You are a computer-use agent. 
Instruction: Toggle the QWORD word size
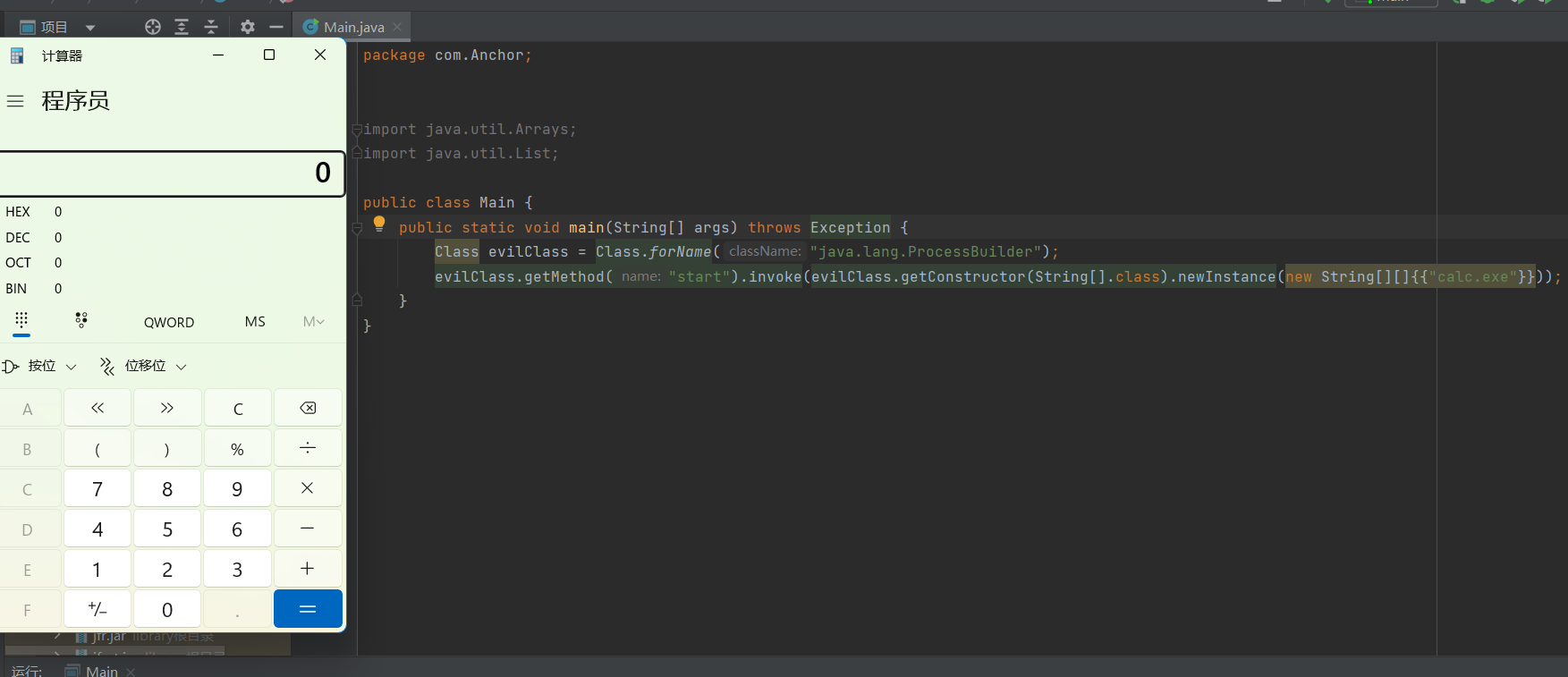[x=169, y=322]
